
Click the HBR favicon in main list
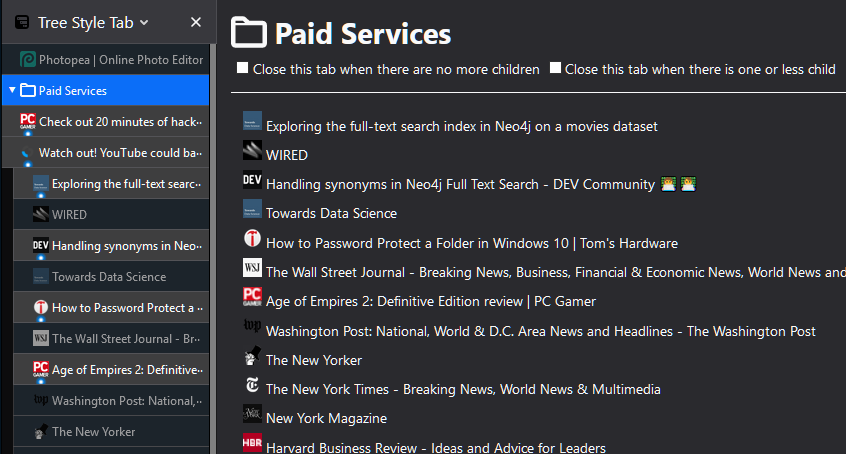click(x=252, y=443)
